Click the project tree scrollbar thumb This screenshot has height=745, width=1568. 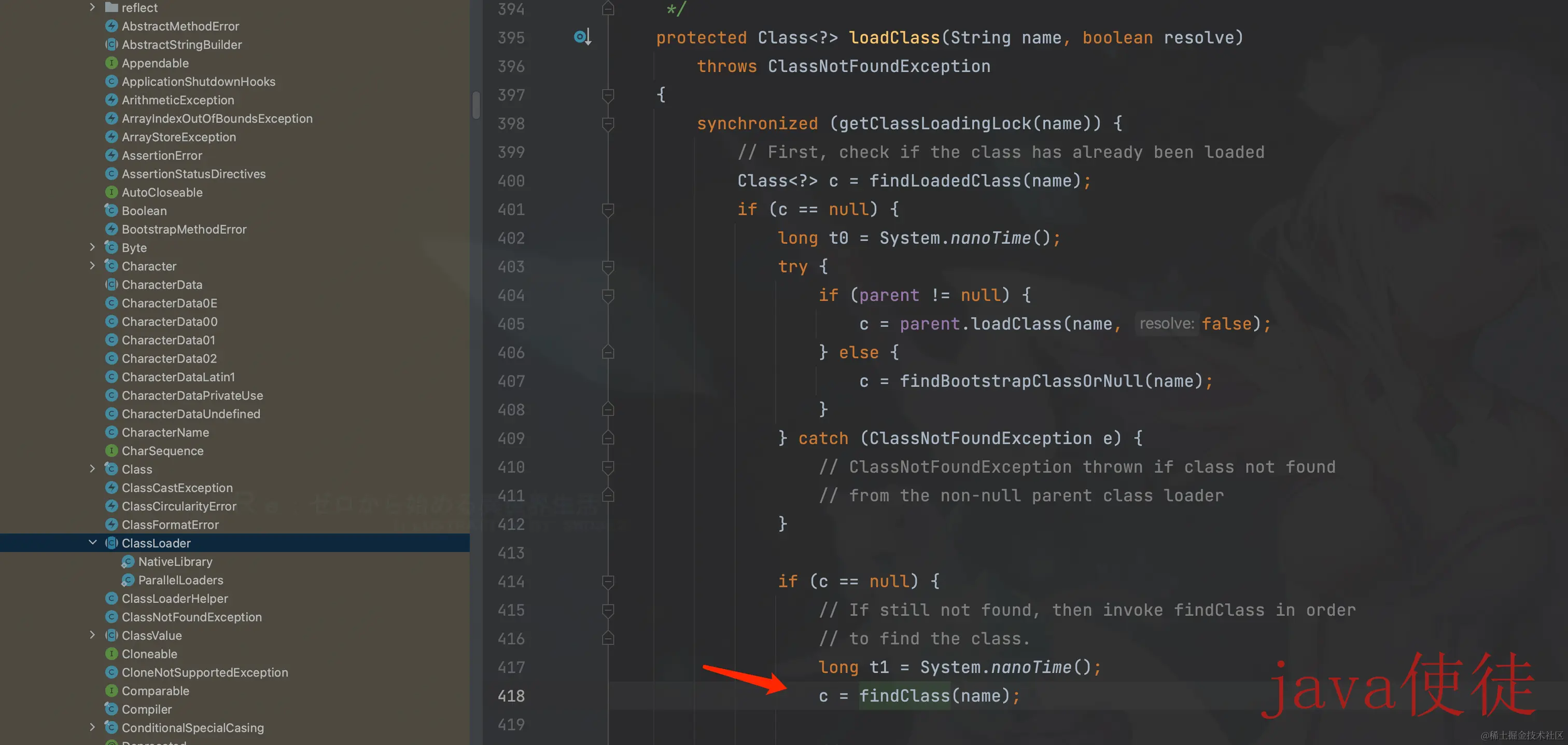[x=476, y=105]
